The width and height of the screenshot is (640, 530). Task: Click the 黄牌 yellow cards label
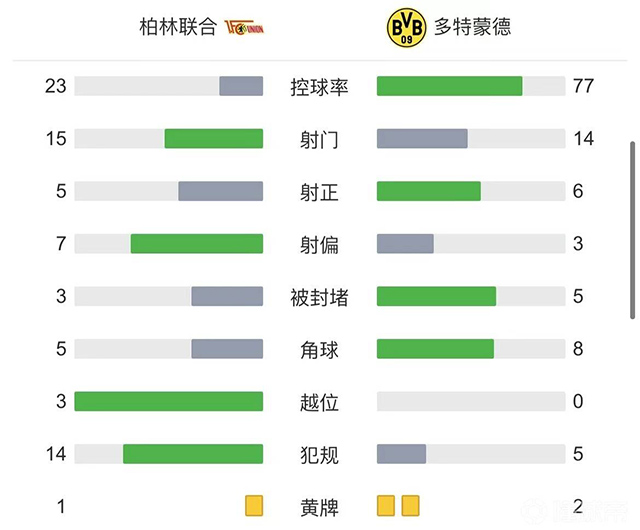coord(319,507)
